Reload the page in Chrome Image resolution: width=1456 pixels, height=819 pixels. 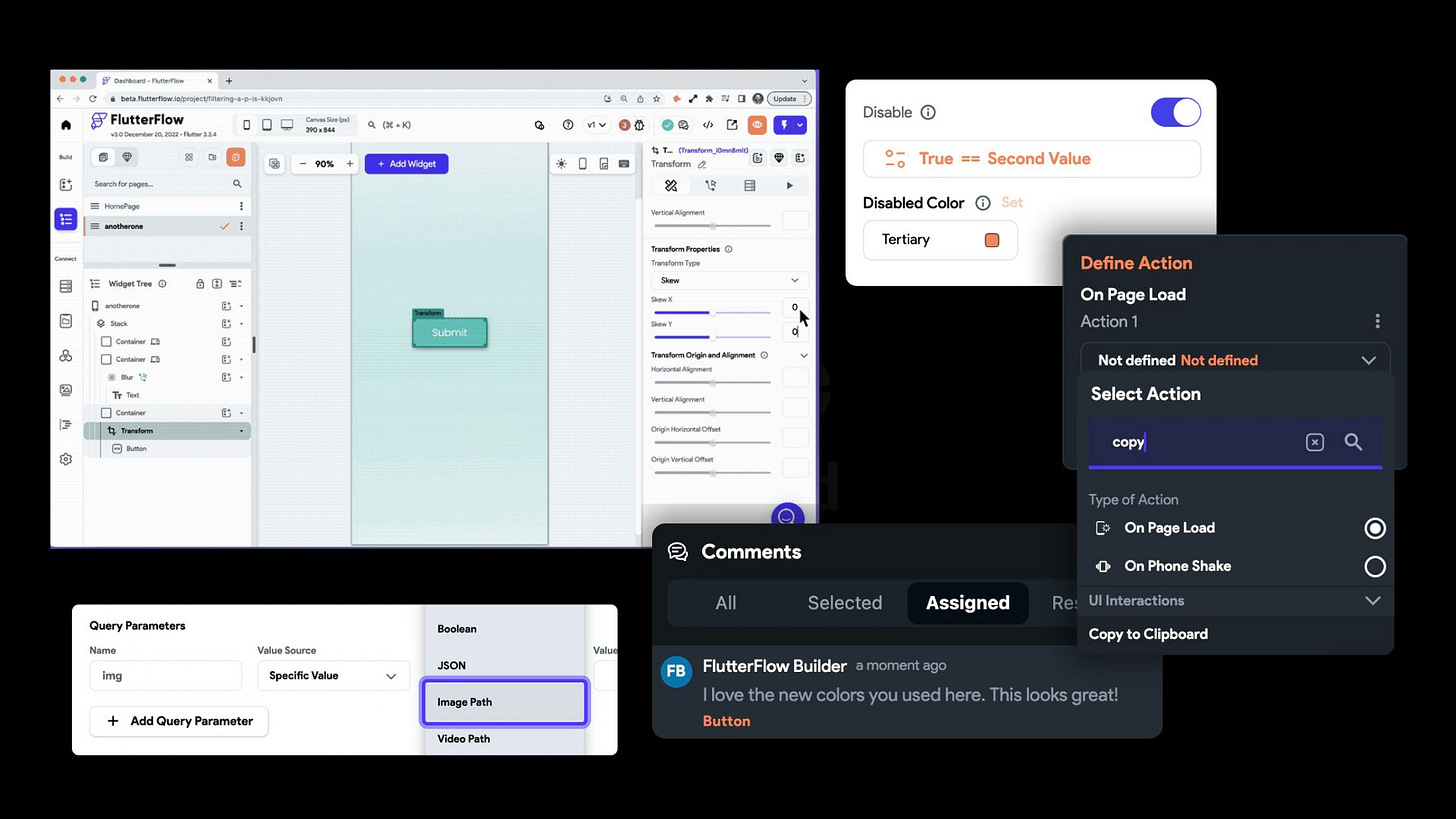point(92,99)
